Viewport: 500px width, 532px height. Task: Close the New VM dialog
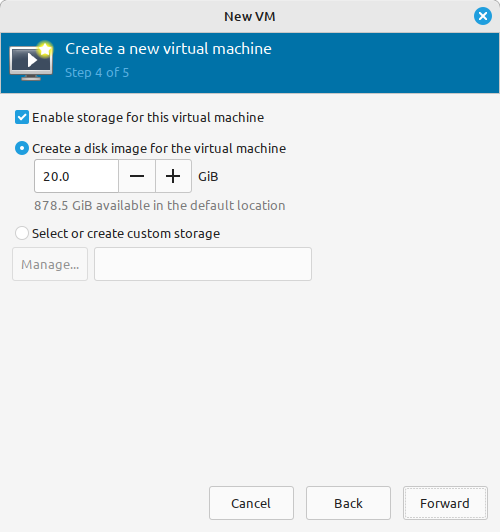[x=483, y=16]
